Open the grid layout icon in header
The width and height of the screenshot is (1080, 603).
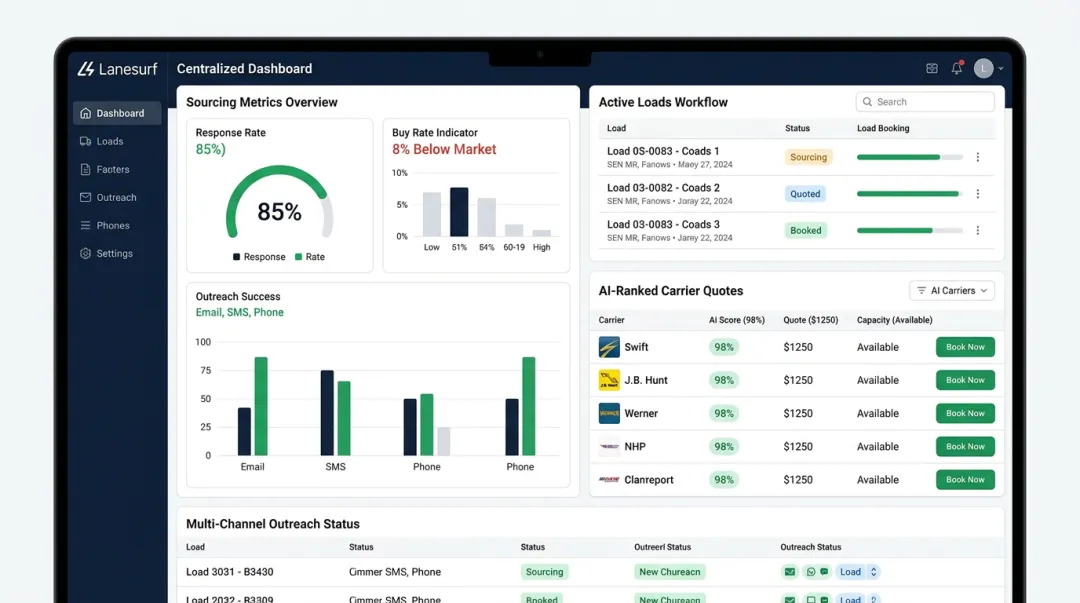tap(932, 68)
